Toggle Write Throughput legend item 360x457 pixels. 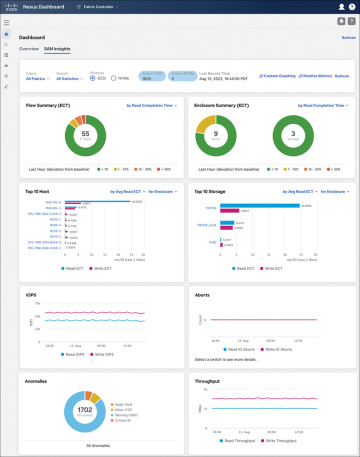coord(278,441)
